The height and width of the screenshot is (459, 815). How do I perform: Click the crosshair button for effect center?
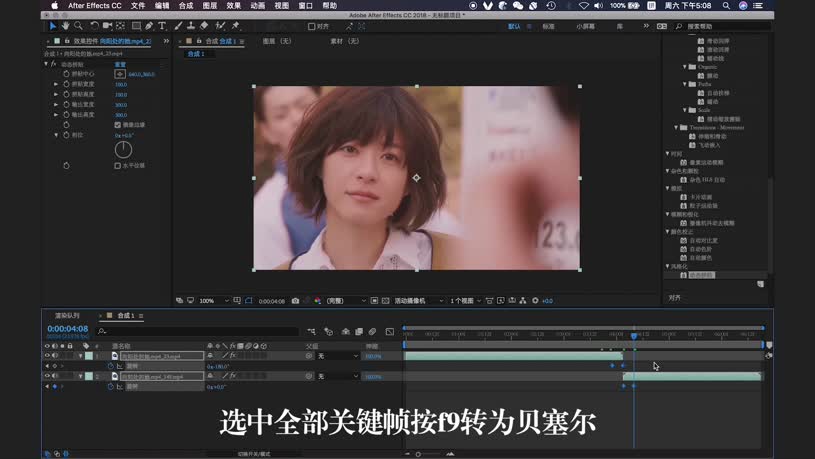pos(120,74)
